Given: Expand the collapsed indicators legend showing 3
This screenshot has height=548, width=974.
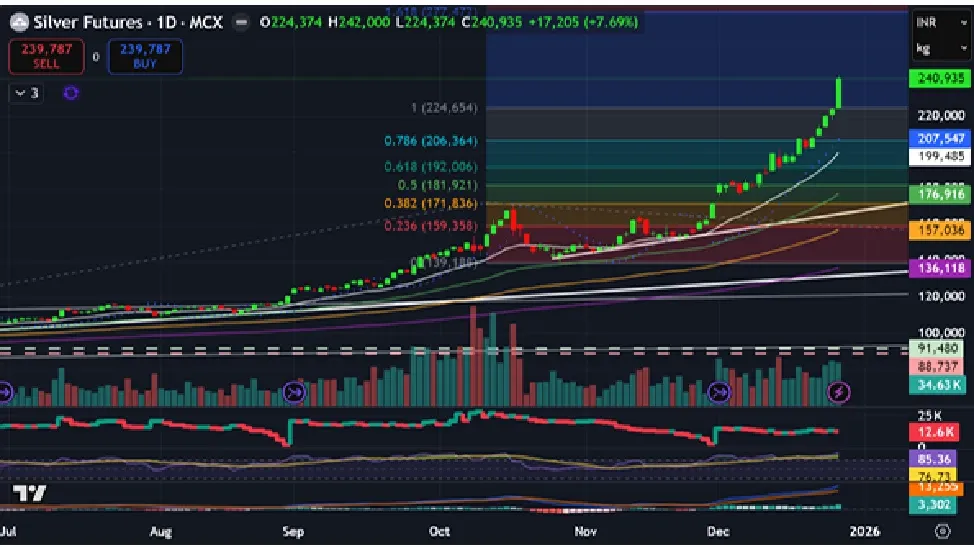Looking at the screenshot, I should 26,93.
